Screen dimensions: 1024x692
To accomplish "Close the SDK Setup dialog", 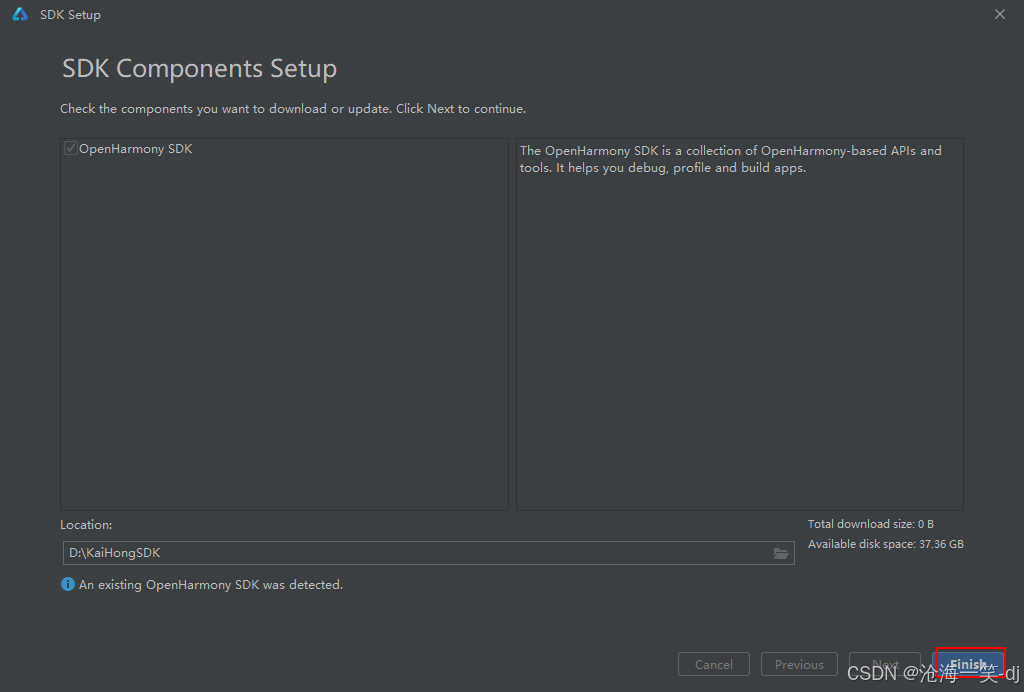I will tap(1000, 14).
